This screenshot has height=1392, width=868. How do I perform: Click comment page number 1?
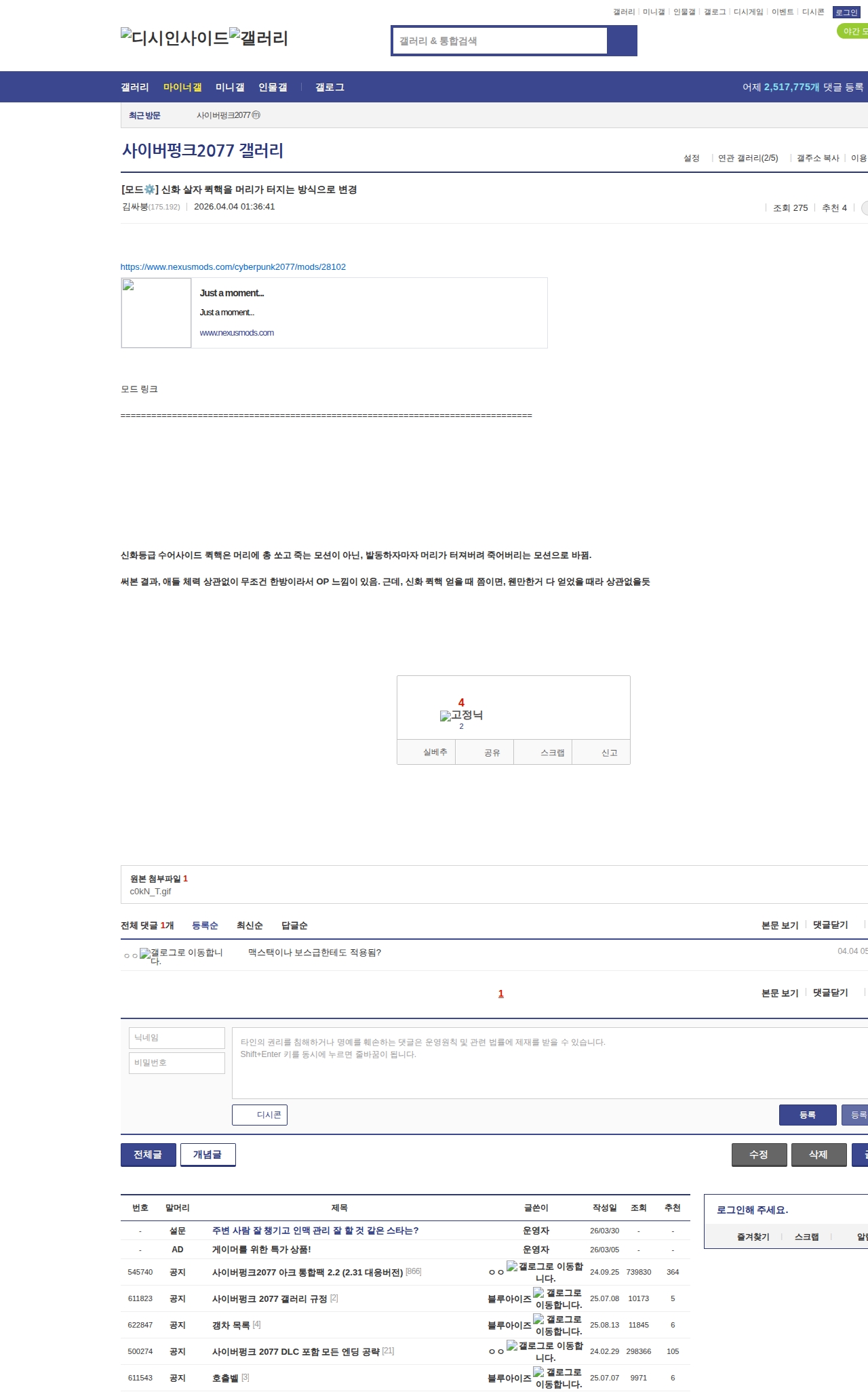pos(501,993)
